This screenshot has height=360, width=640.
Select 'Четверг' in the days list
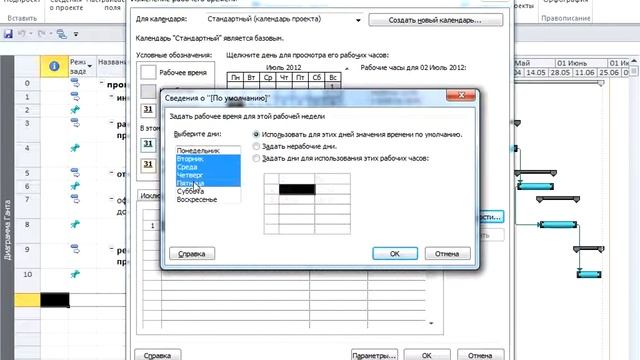pyautogui.click(x=208, y=175)
